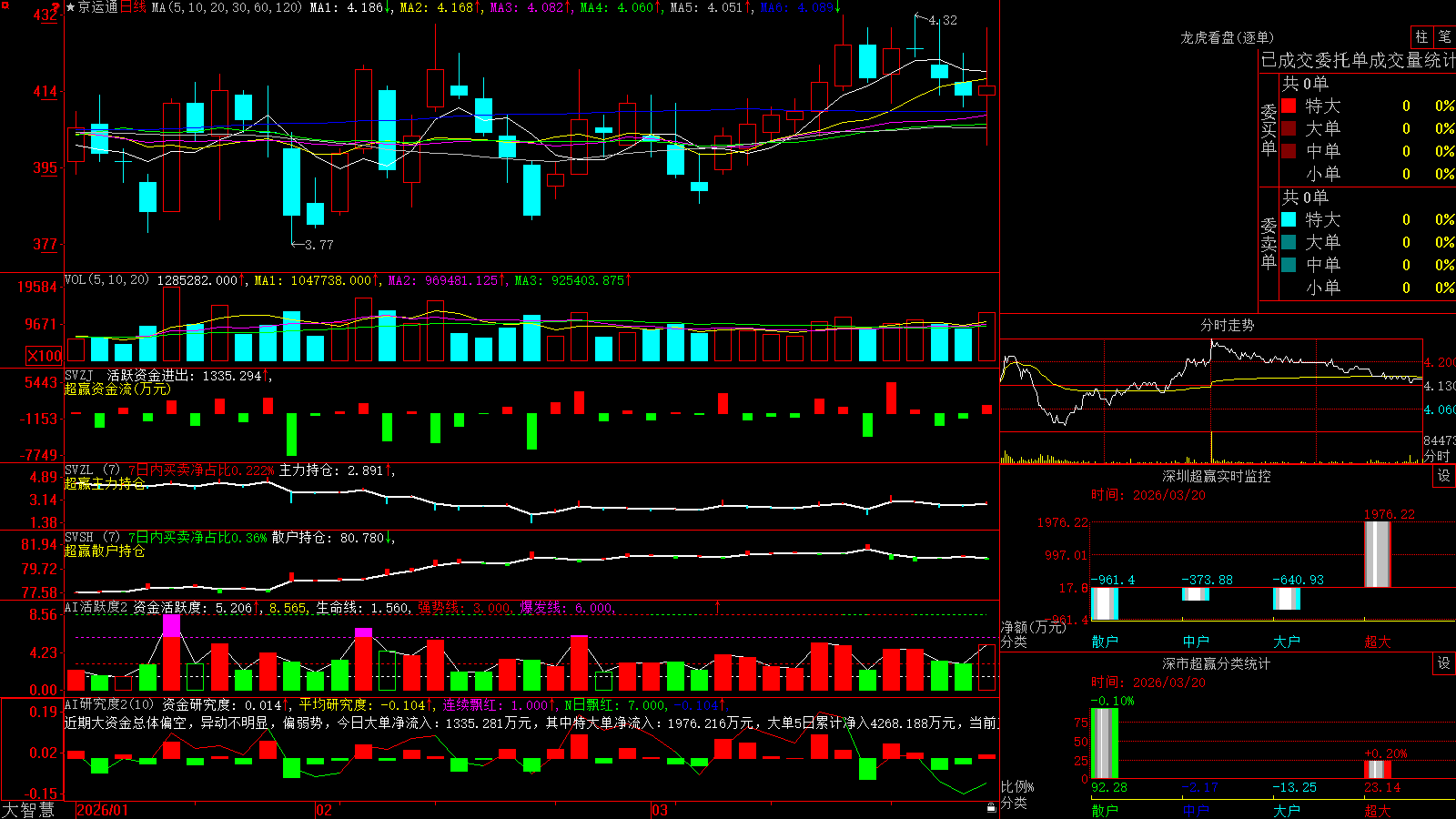Click the cyan 特大 sell-order color swatch

pos(1289,219)
